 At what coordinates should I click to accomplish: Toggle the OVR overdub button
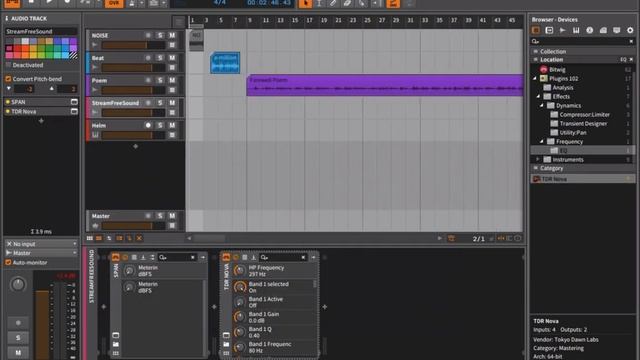[x=114, y=3]
